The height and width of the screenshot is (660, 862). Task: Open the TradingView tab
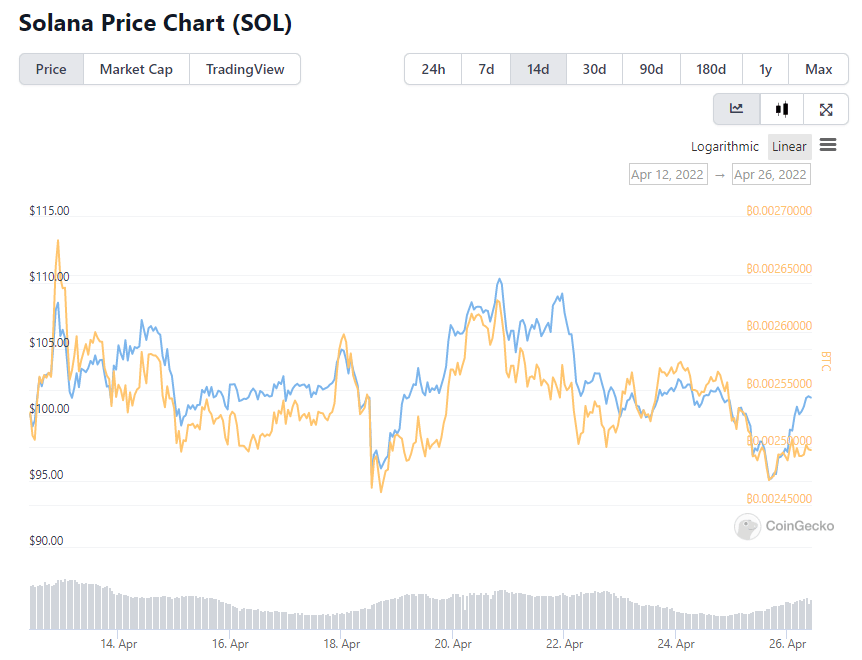point(245,69)
